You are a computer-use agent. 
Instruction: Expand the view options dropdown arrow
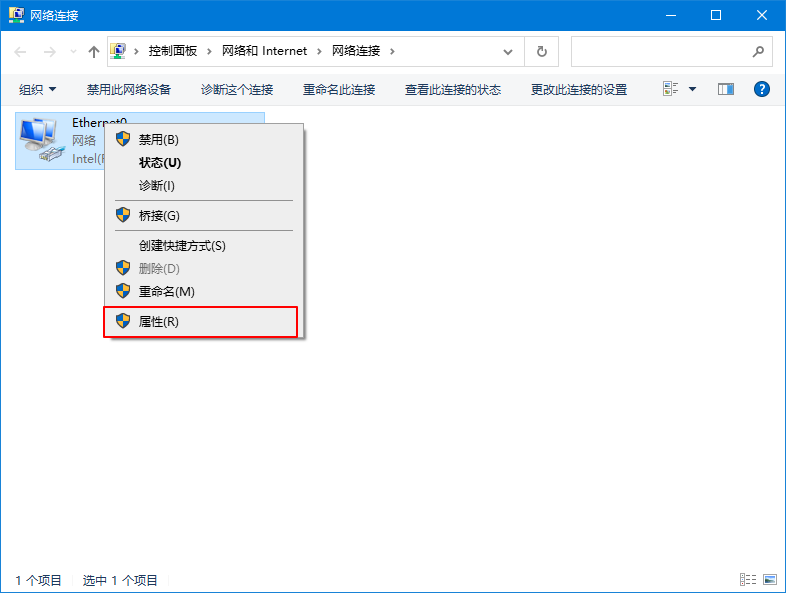point(693,89)
